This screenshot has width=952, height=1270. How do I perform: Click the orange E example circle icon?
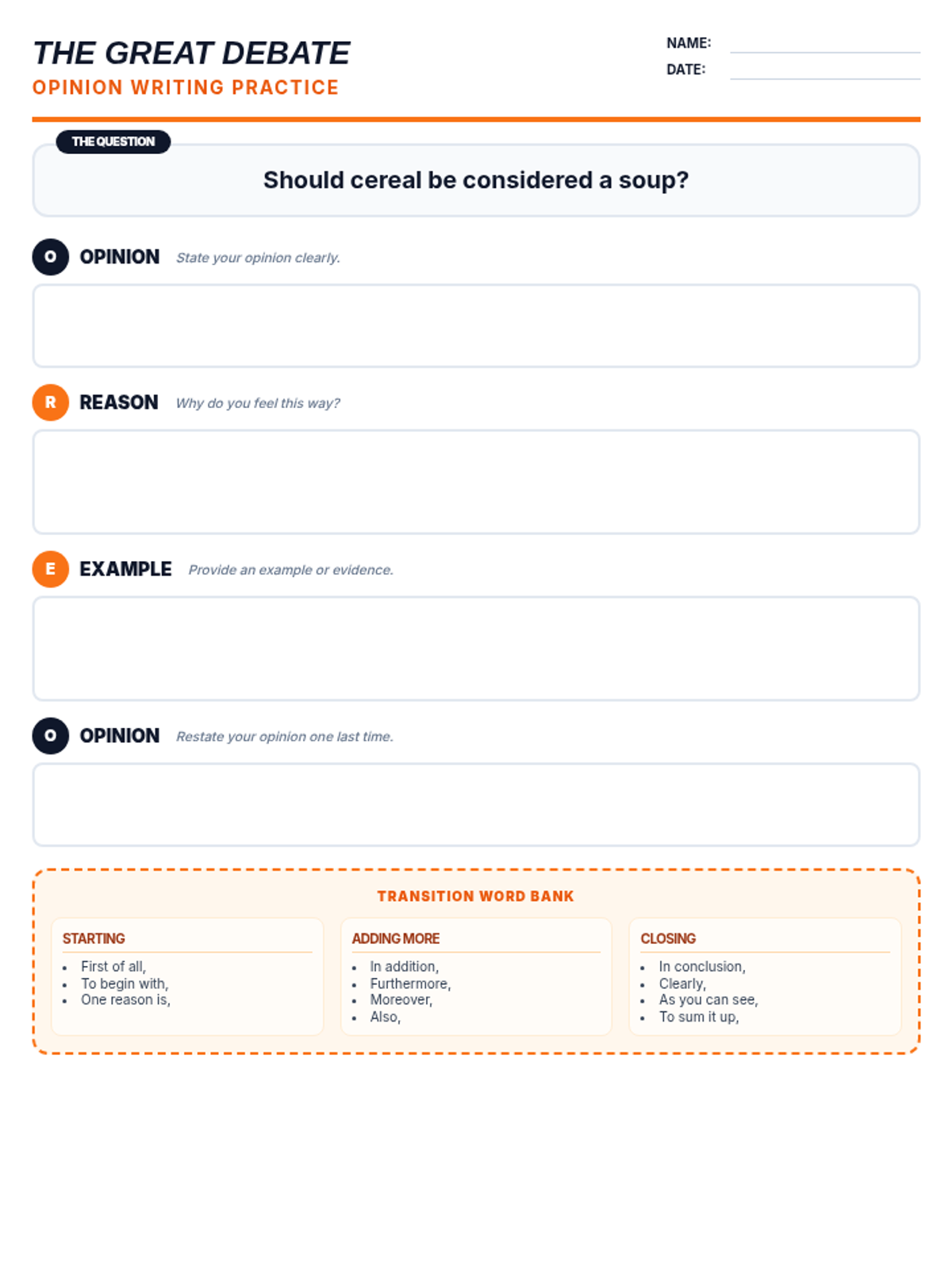(x=50, y=569)
